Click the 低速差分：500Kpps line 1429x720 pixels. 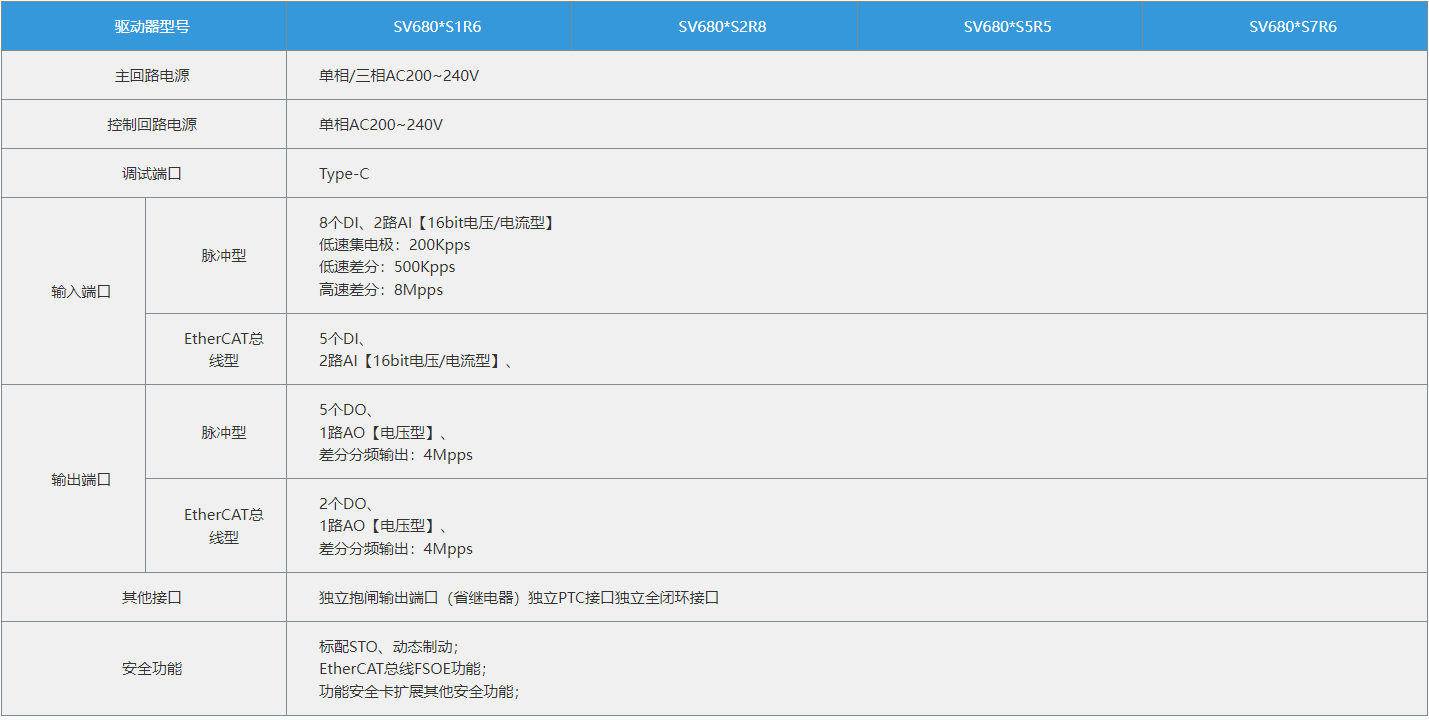pos(387,267)
